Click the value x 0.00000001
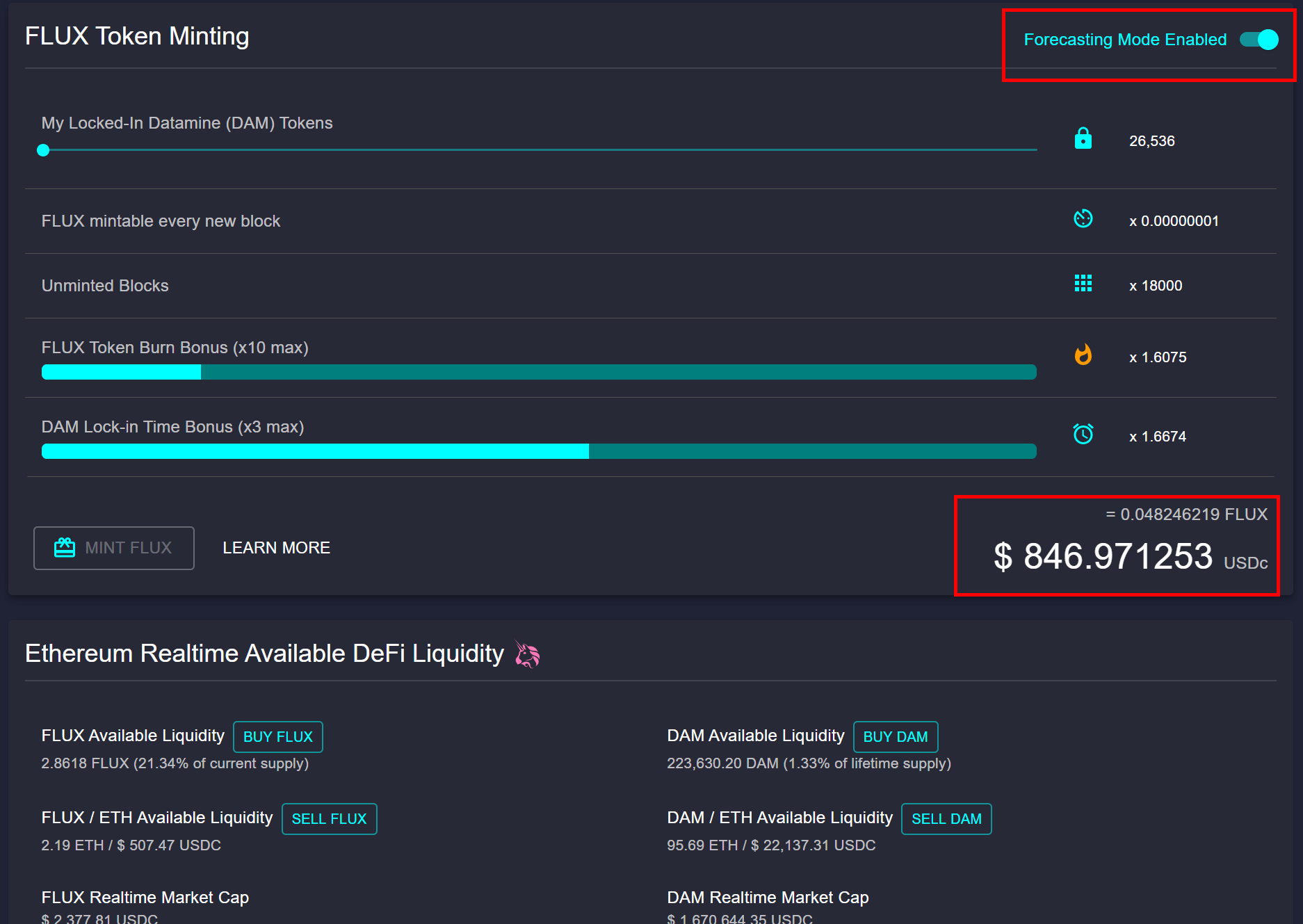 (1174, 221)
